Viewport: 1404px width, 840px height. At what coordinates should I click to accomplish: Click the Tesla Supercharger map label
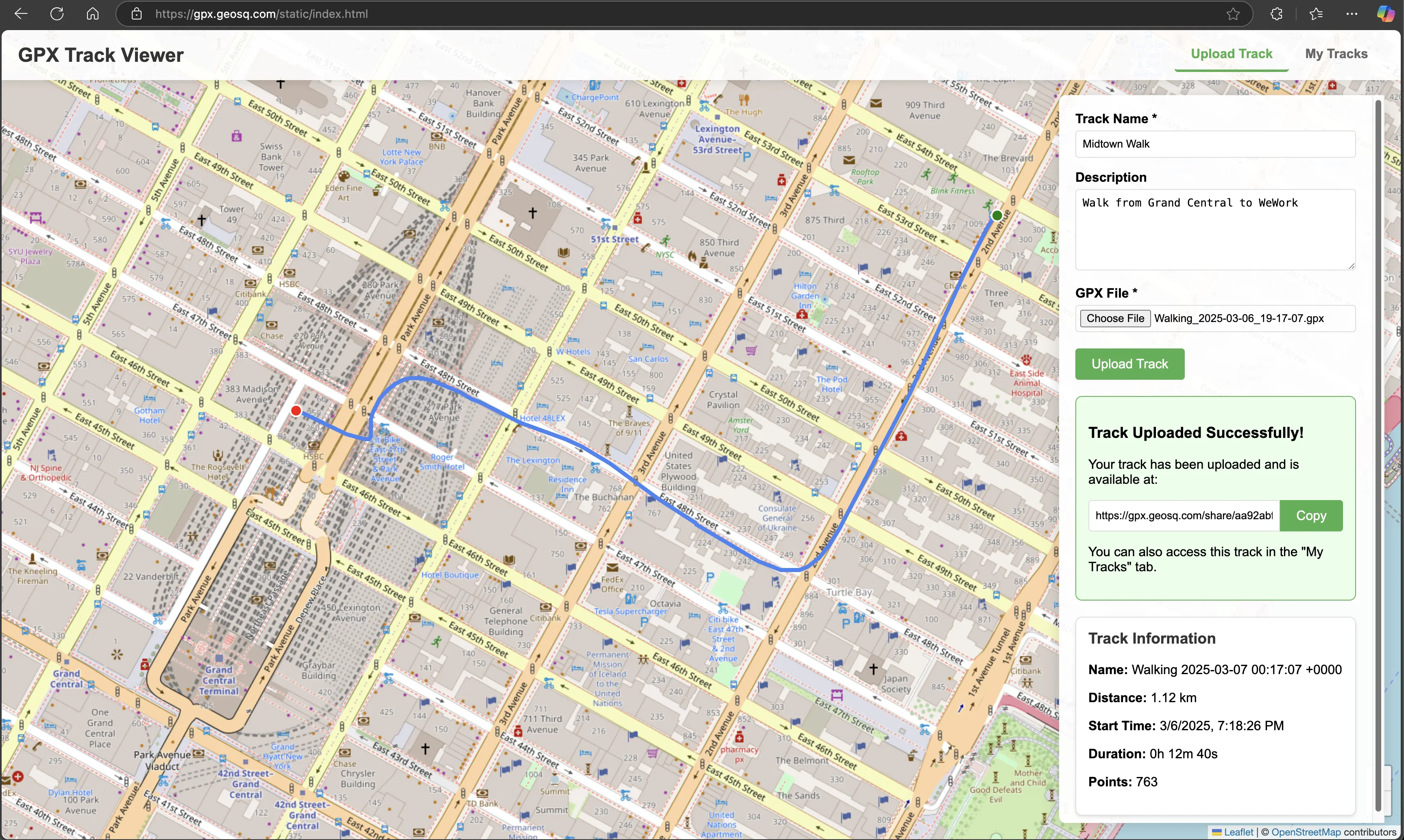coord(630,612)
